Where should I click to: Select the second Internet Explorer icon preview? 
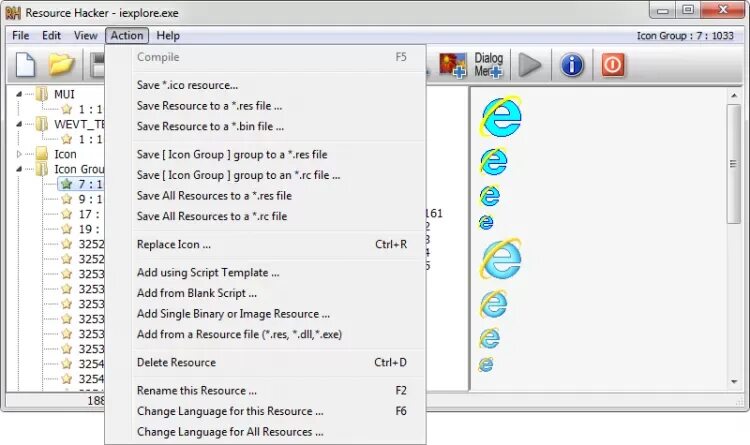click(493, 162)
